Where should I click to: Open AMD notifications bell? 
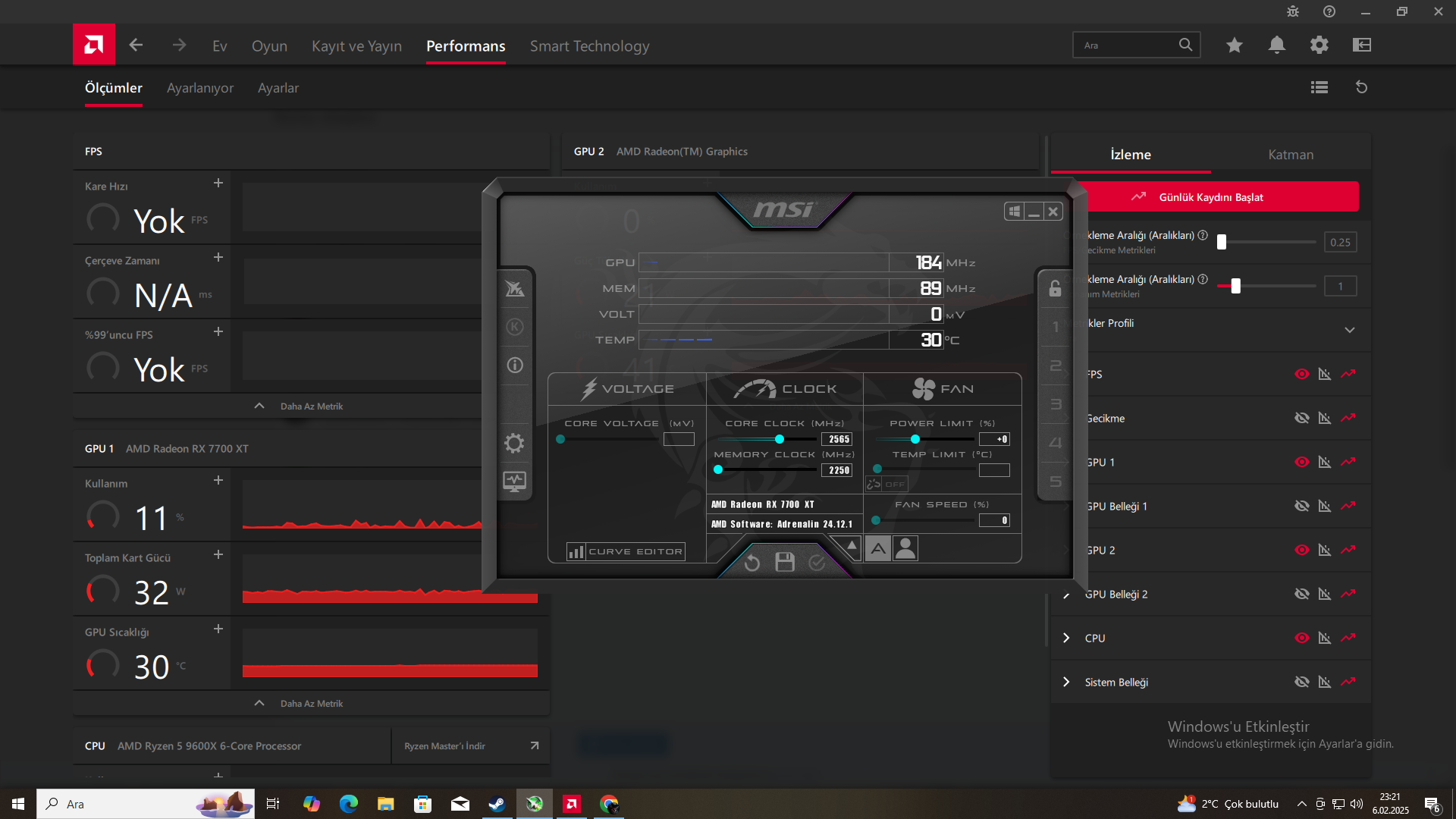tap(1277, 45)
